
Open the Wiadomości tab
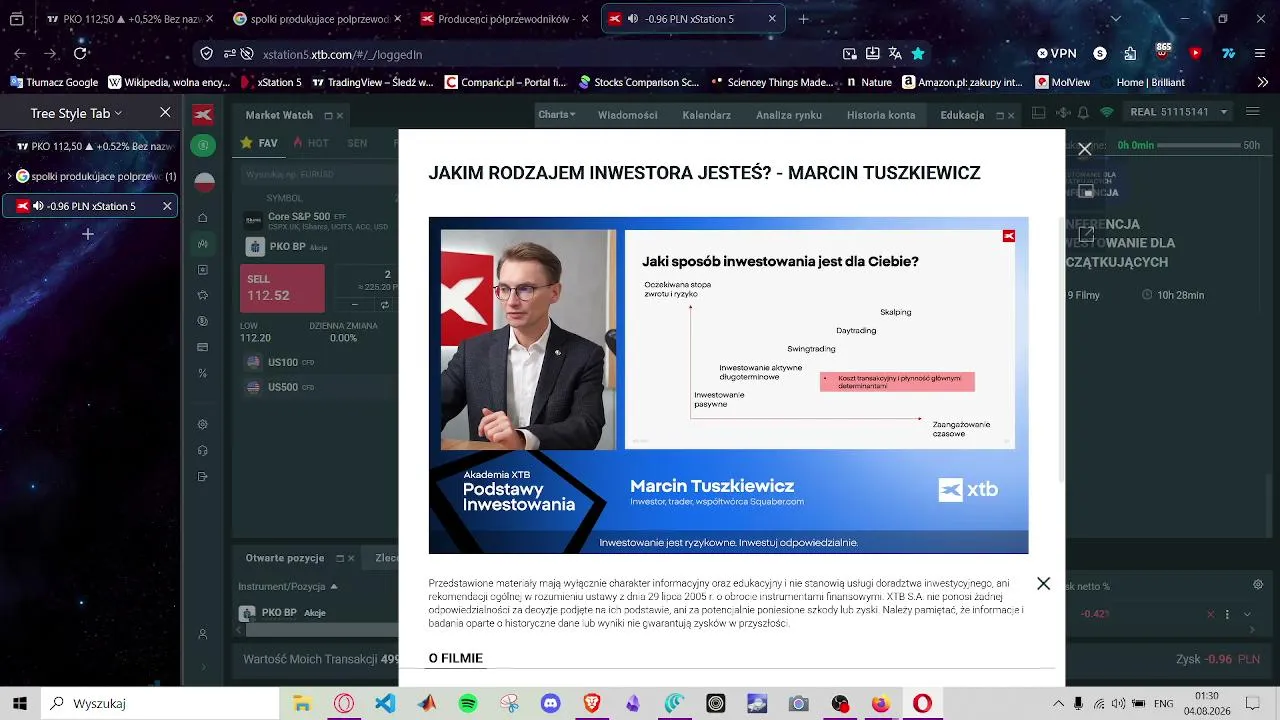(x=628, y=115)
